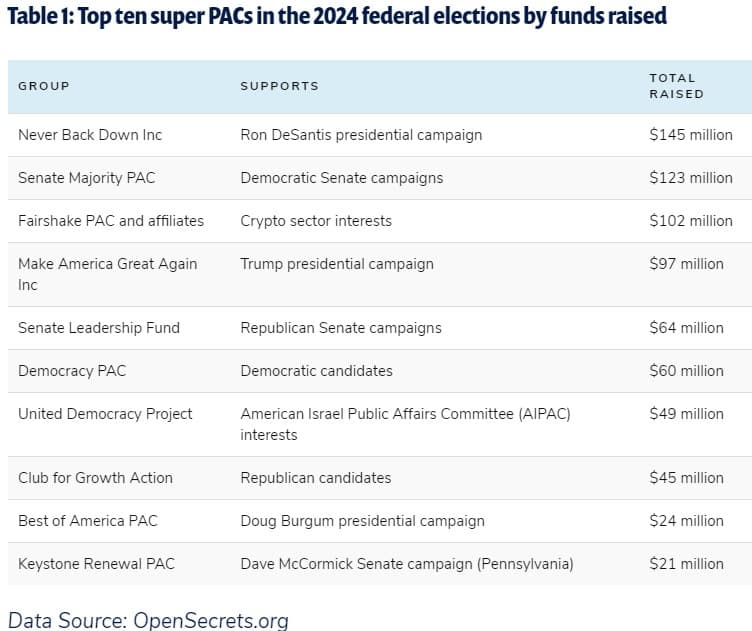Click the Crypto sector interests cell

[x=316, y=221]
